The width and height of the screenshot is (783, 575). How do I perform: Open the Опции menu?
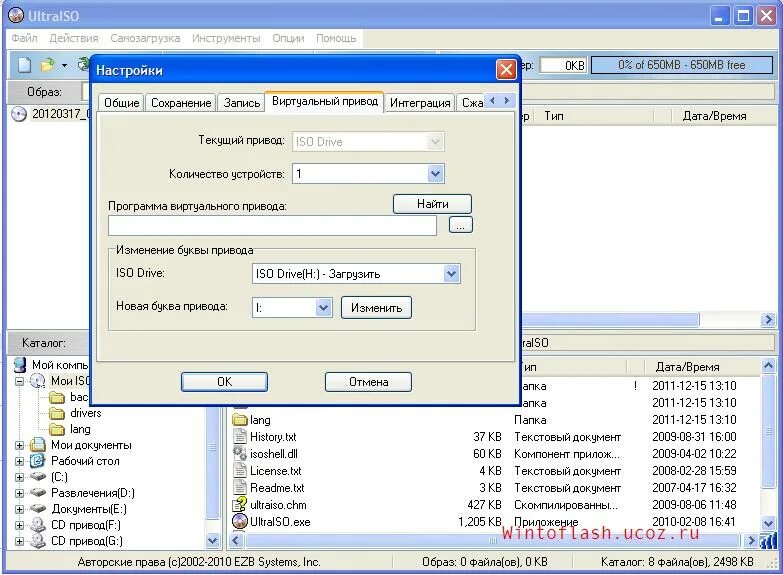point(288,38)
